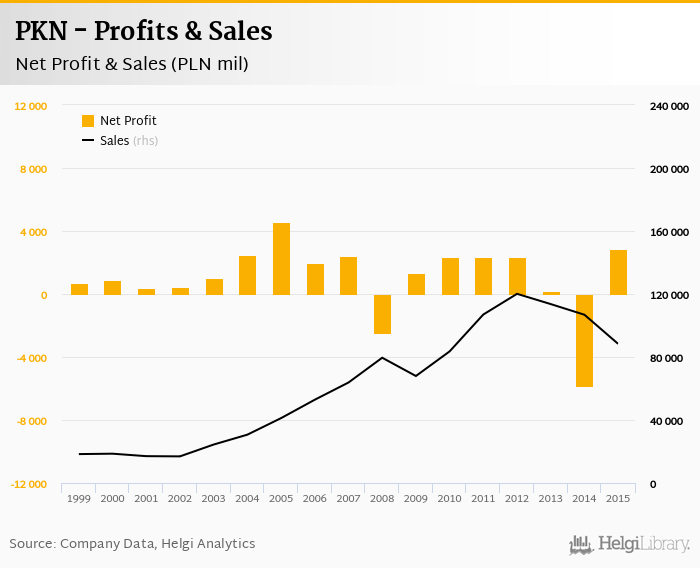Click the 2010 x-axis year label

pos(450,498)
